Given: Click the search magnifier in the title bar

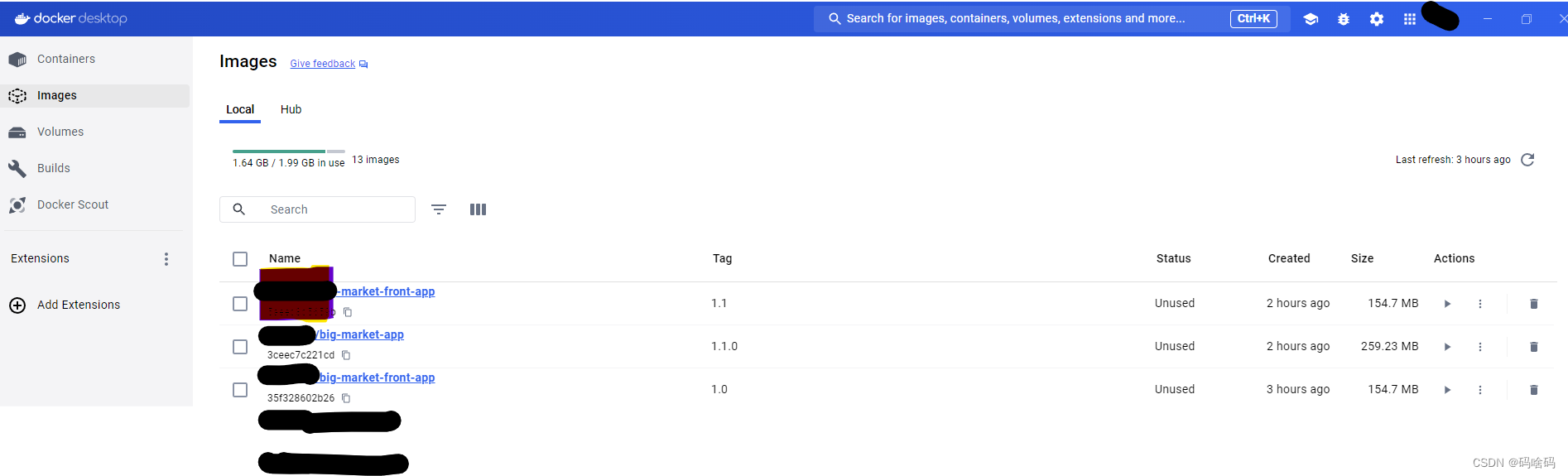Looking at the screenshot, I should click(x=835, y=18).
